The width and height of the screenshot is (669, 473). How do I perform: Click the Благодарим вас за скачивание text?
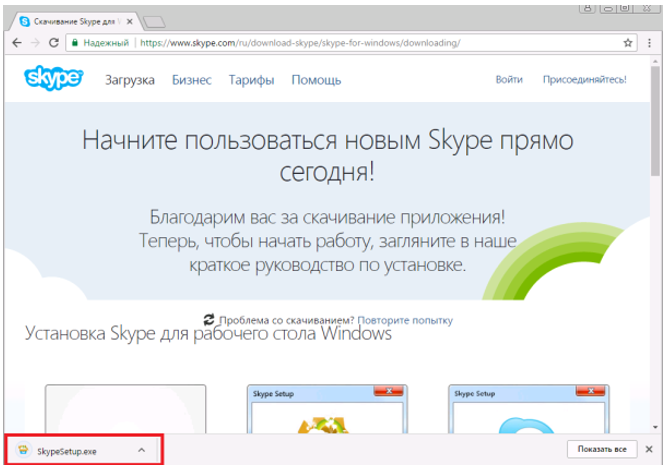tap(327, 218)
